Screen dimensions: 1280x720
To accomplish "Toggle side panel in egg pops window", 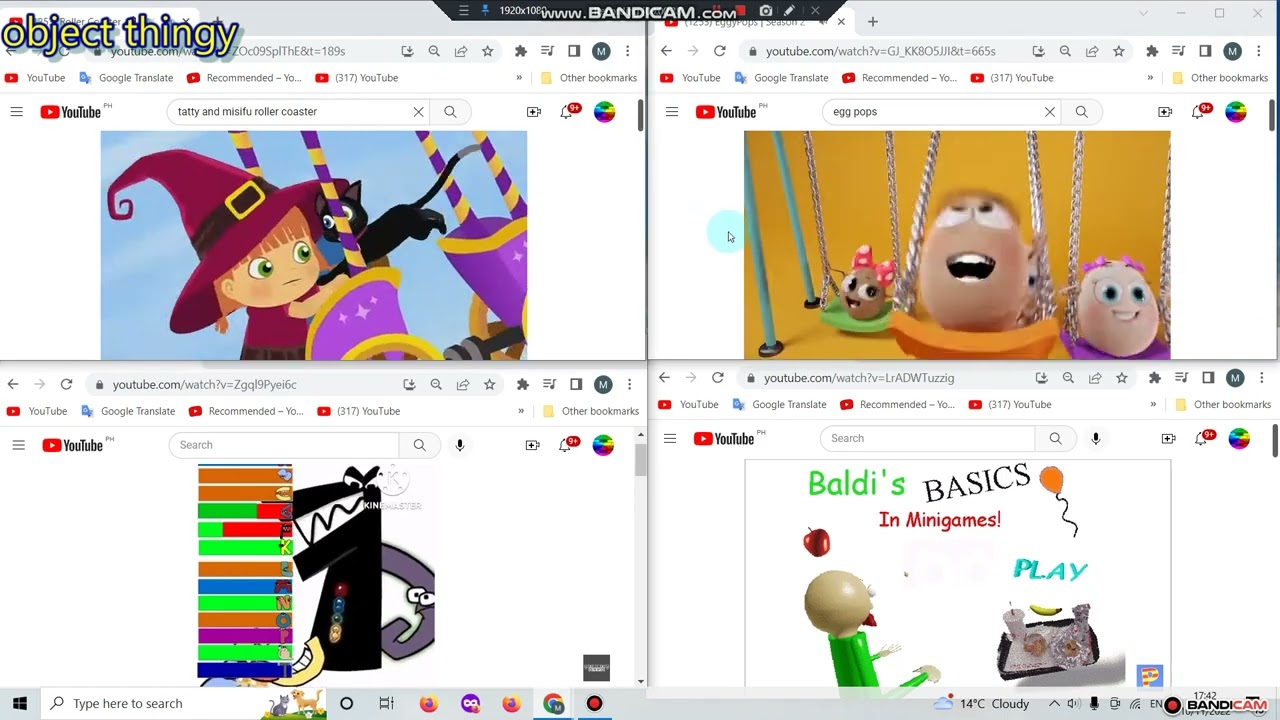I will tap(1205, 51).
